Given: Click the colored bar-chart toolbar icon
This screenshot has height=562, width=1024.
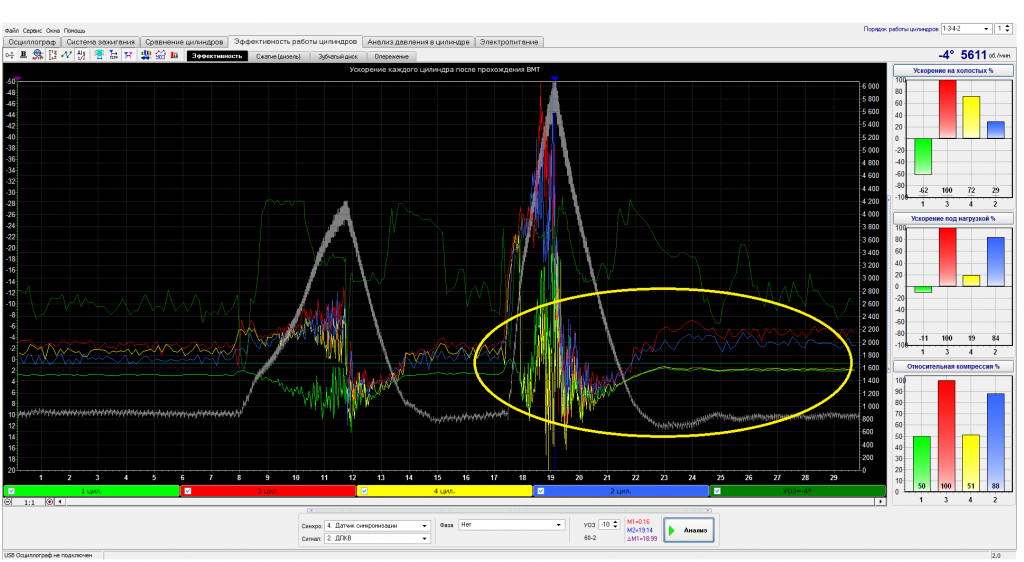Looking at the screenshot, I should [146, 55].
